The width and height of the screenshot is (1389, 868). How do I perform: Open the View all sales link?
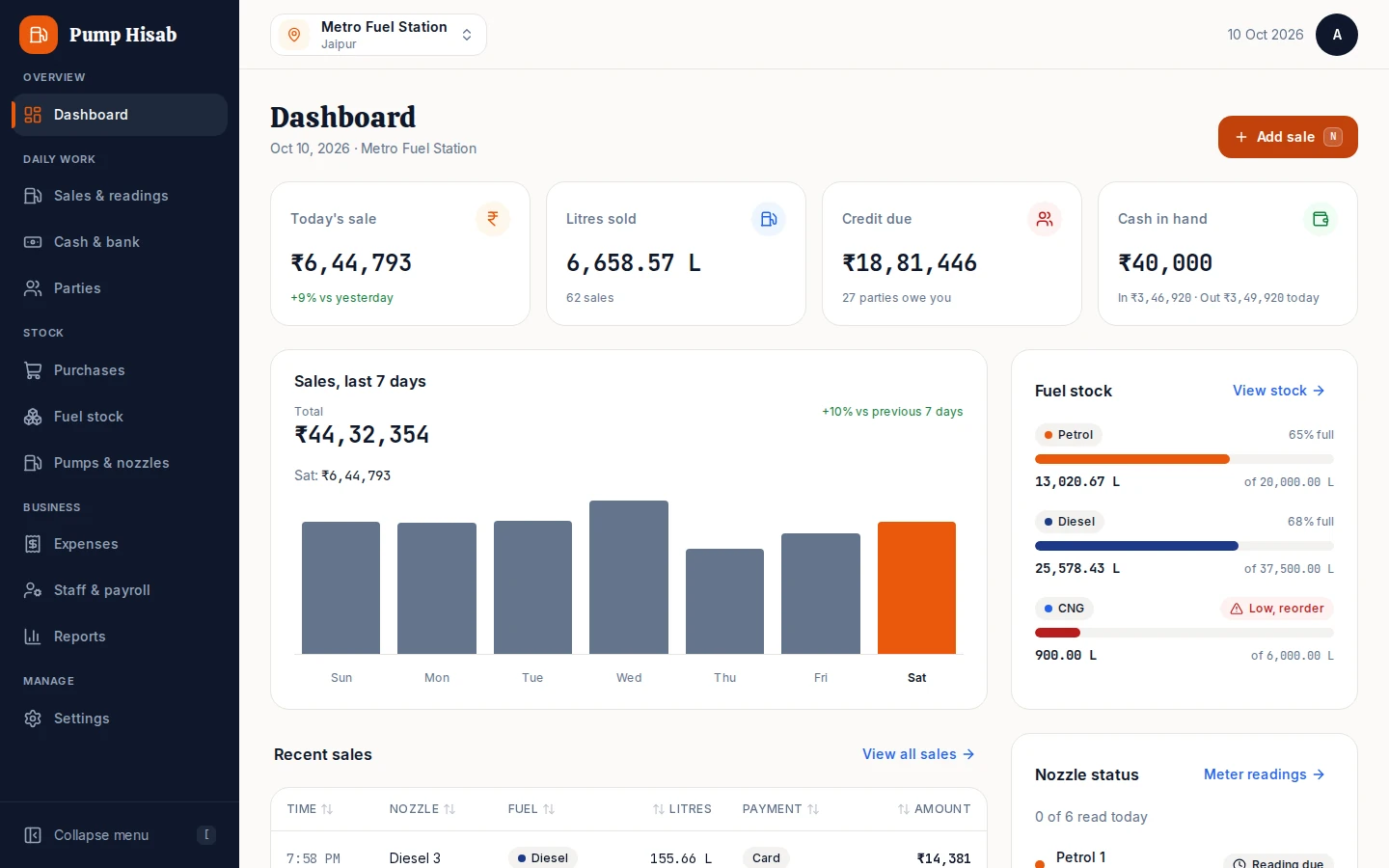pyautogui.click(x=918, y=754)
